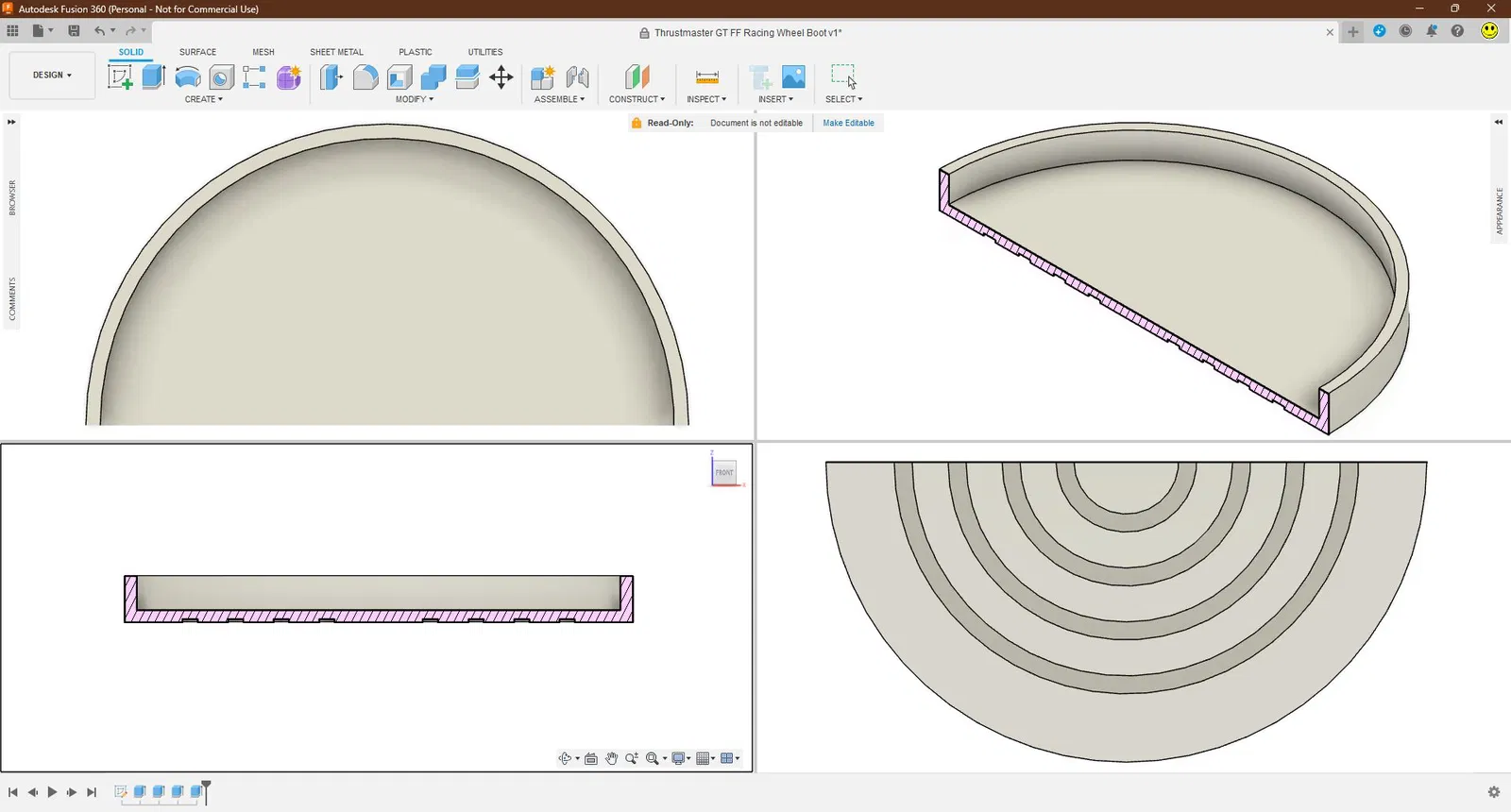Expand the MODIFY dropdown menu
The width and height of the screenshot is (1511, 812).
[415, 99]
